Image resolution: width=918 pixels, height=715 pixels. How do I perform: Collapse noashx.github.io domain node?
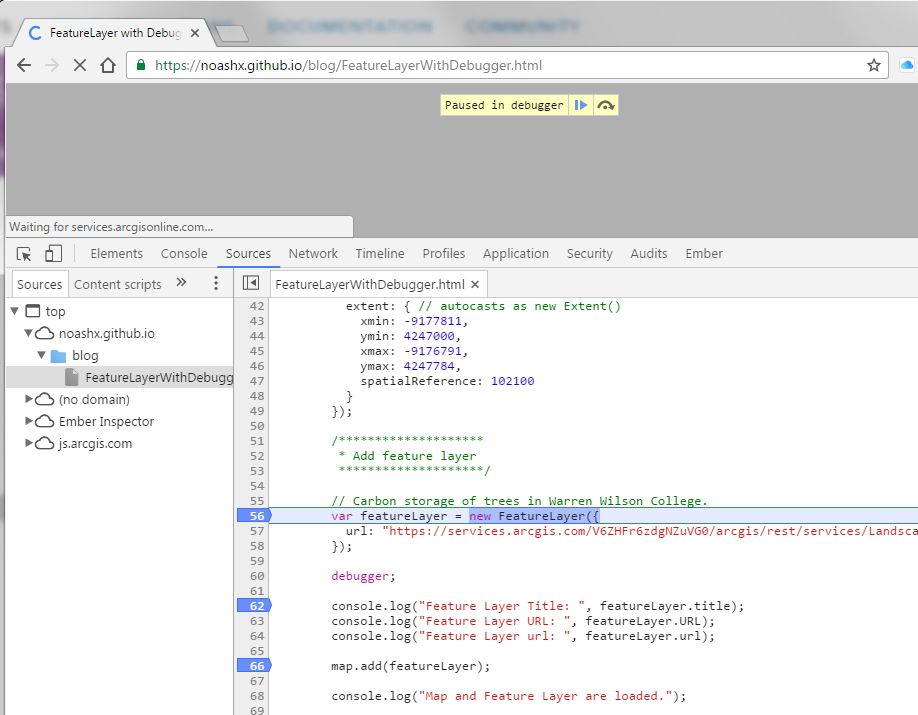click(x=28, y=333)
